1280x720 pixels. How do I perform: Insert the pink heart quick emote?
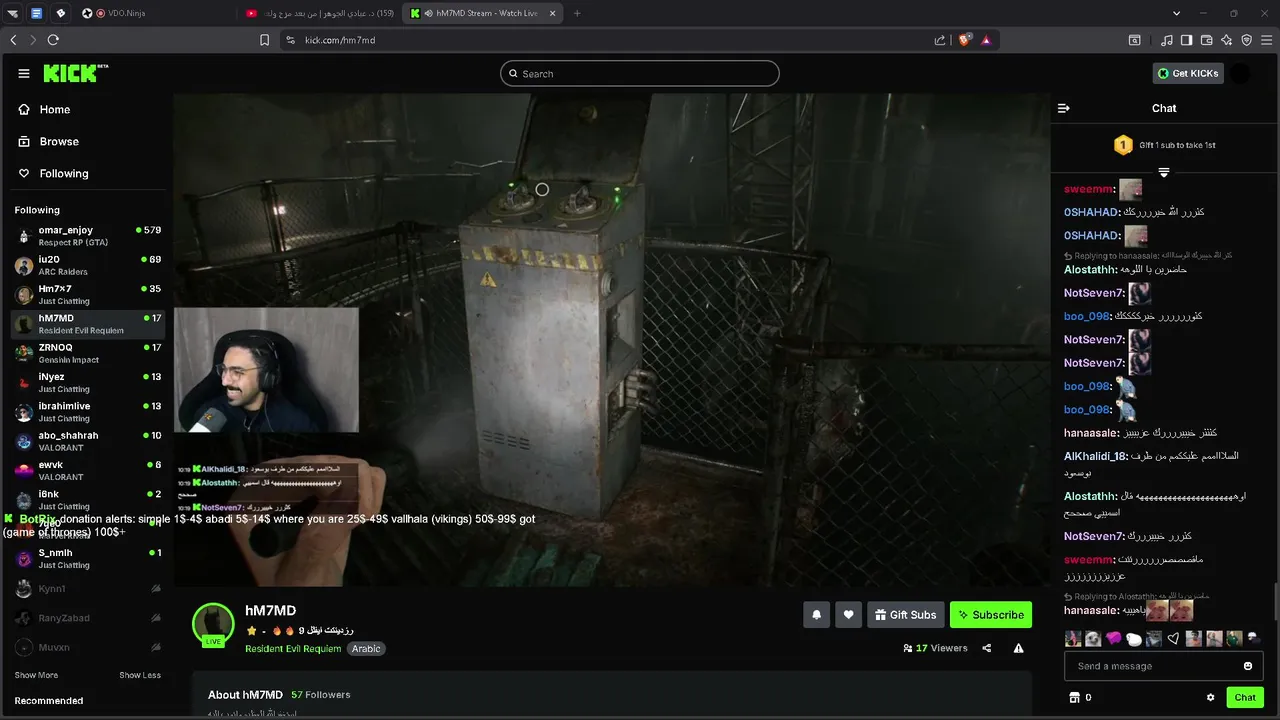pos(1113,638)
